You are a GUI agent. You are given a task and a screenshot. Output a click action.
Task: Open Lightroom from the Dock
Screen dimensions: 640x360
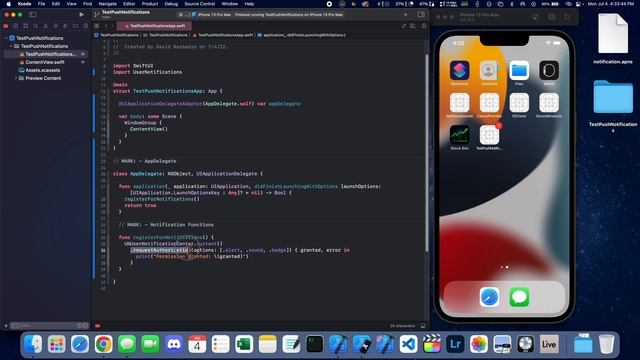click(x=455, y=344)
